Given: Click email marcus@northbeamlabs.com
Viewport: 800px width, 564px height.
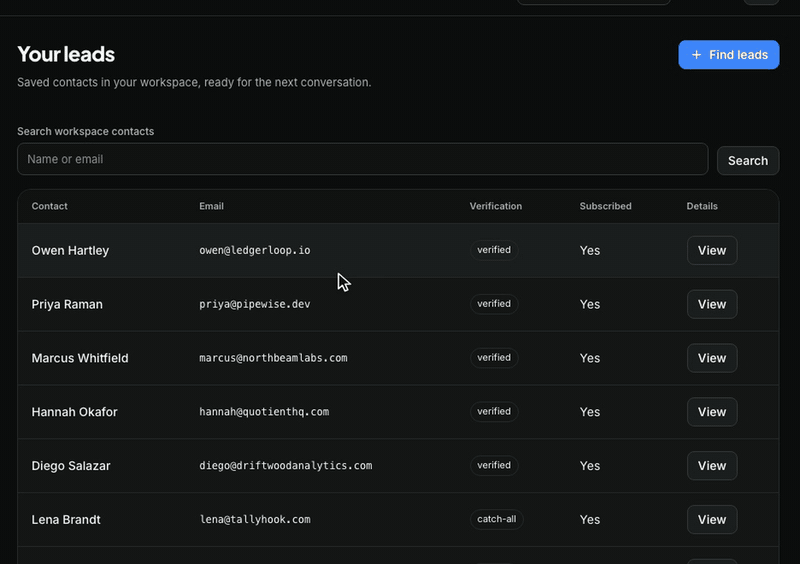Looking at the screenshot, I should pyautogui.click(x=273, y=358).
